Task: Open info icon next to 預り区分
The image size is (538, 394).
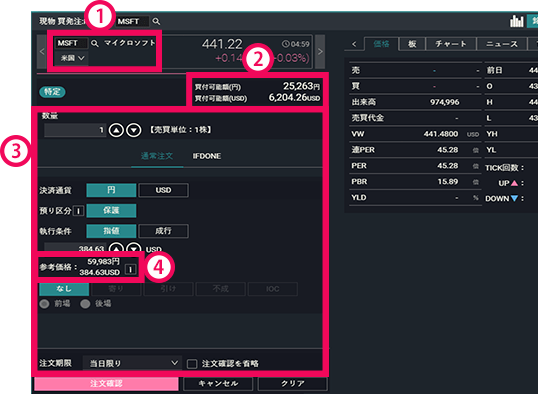Action: (x=79, y=211)
